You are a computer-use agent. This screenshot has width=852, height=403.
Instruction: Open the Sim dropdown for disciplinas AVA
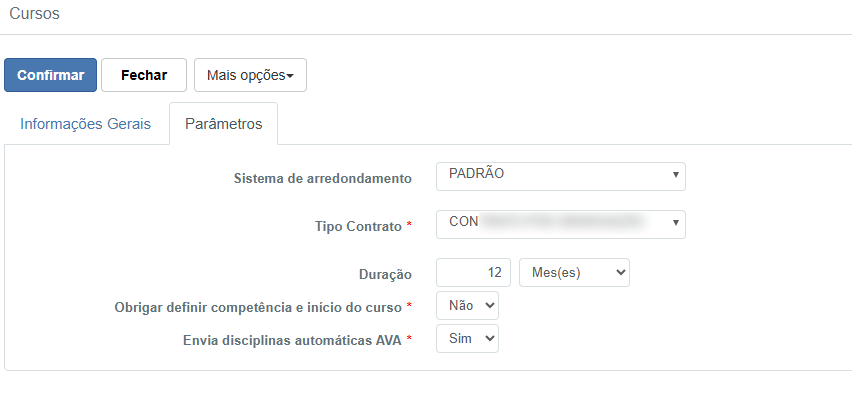pos(467,340)
